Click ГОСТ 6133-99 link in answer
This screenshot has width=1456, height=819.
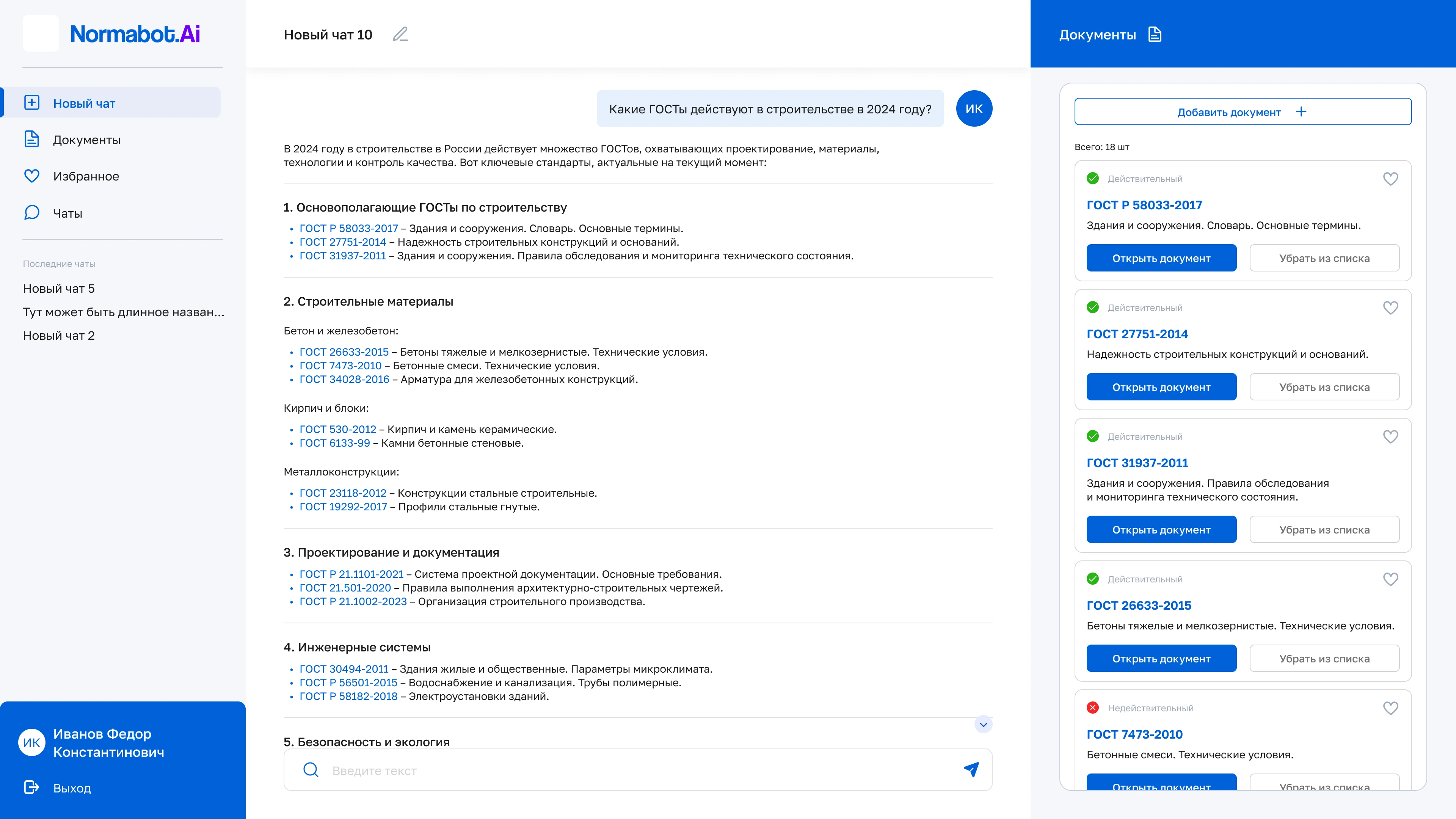(334, 443)
